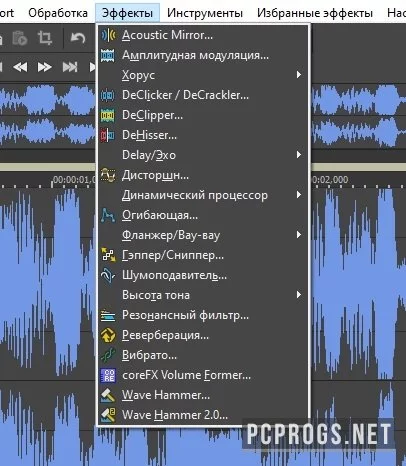
Task: Click the Fast Forward transport button
Action: click(x=44, y=67)
